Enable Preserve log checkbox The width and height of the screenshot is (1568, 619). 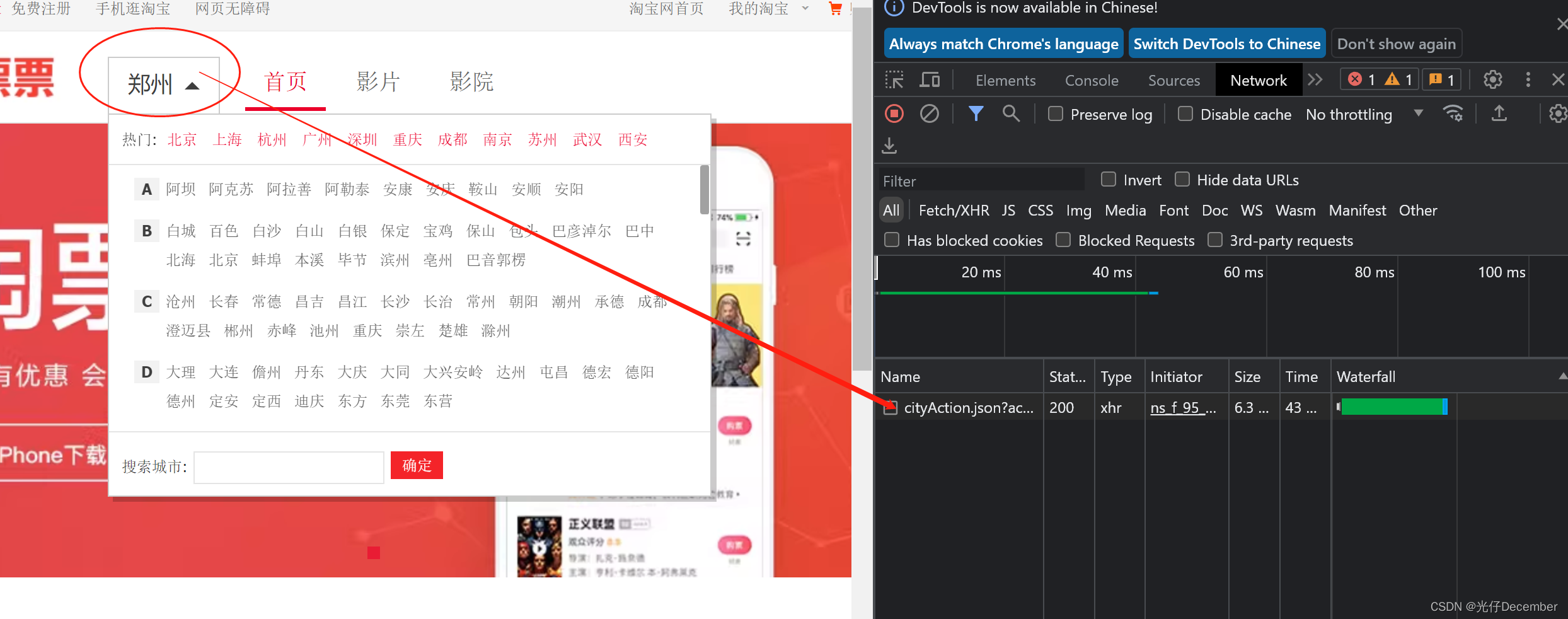tap(1056, 113)
